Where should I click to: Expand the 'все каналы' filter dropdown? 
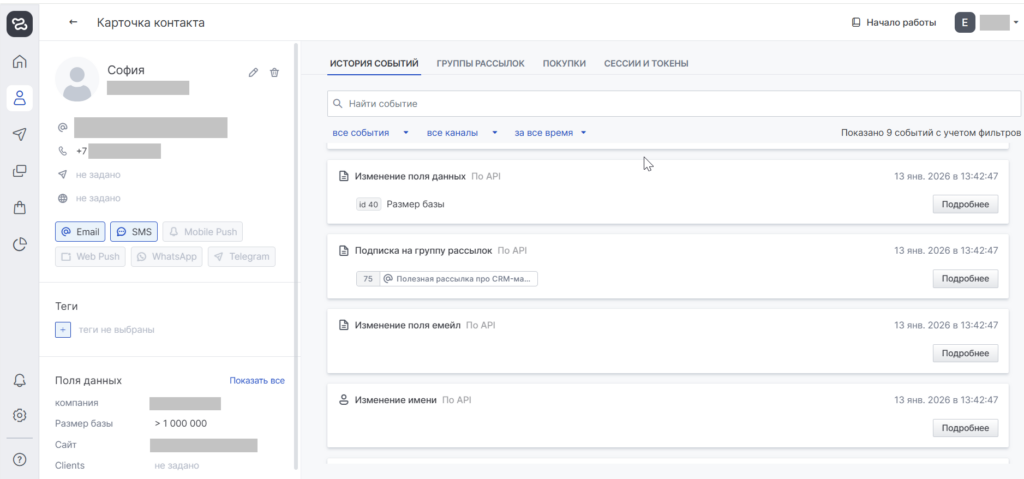coord(462,132)
